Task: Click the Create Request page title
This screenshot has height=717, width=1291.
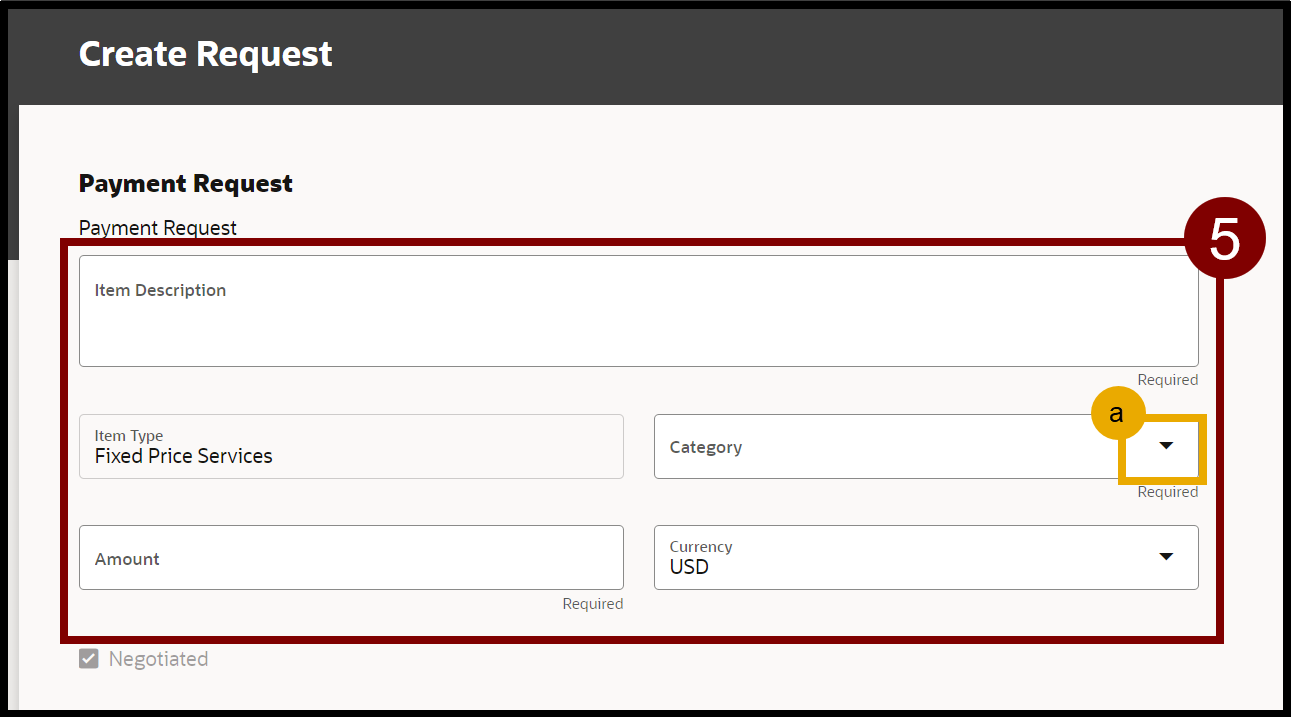Action: coord(206,54)
